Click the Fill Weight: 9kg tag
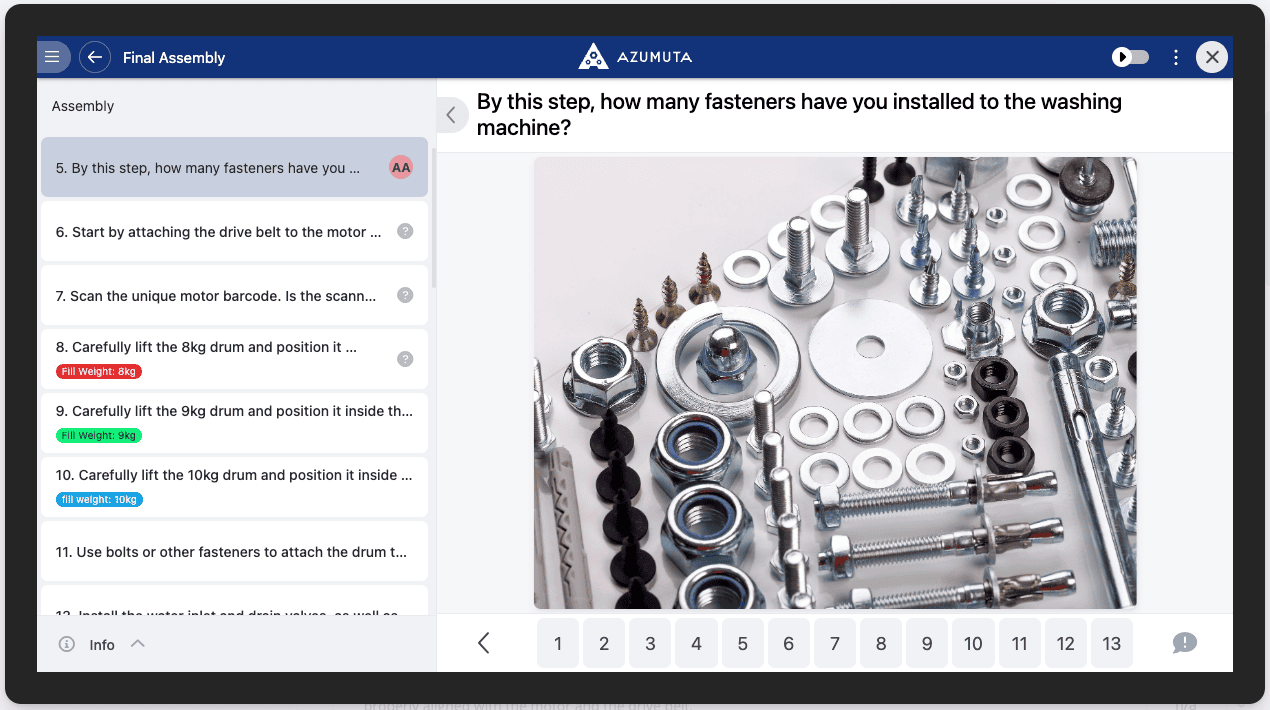The height and width of the screenshot is (710, 1270). pos(99,436)
